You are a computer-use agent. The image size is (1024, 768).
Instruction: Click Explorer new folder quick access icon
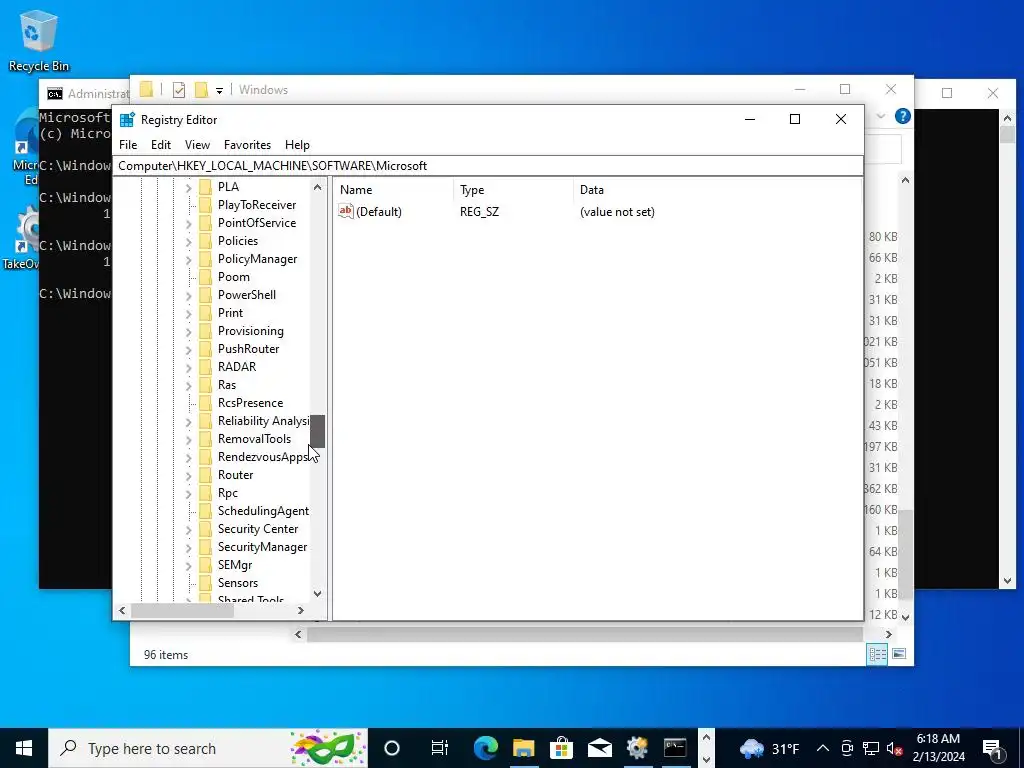201,90
